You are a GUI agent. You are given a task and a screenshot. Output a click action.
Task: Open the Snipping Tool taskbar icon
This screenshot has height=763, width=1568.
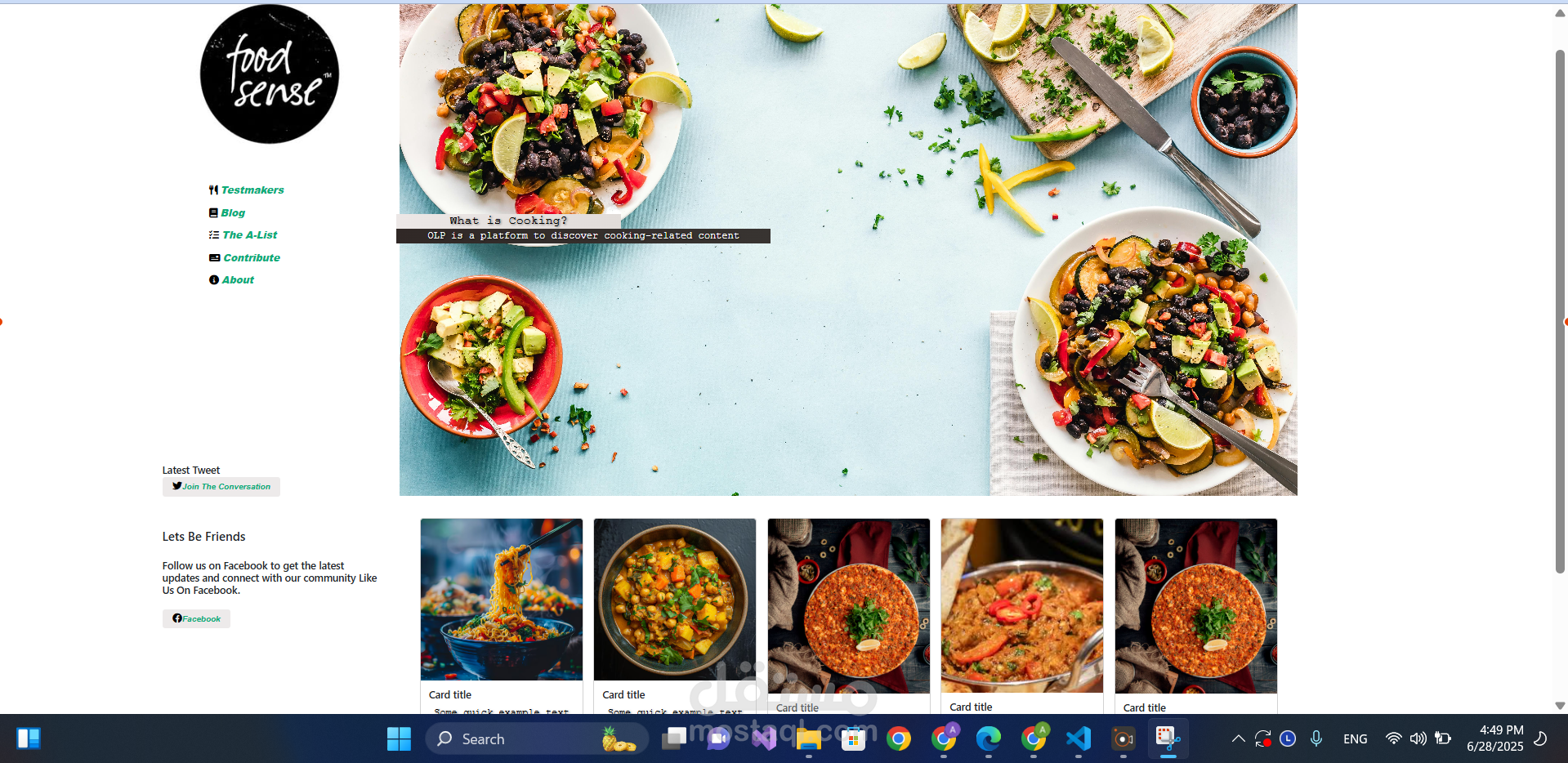tap(1168, 738)
